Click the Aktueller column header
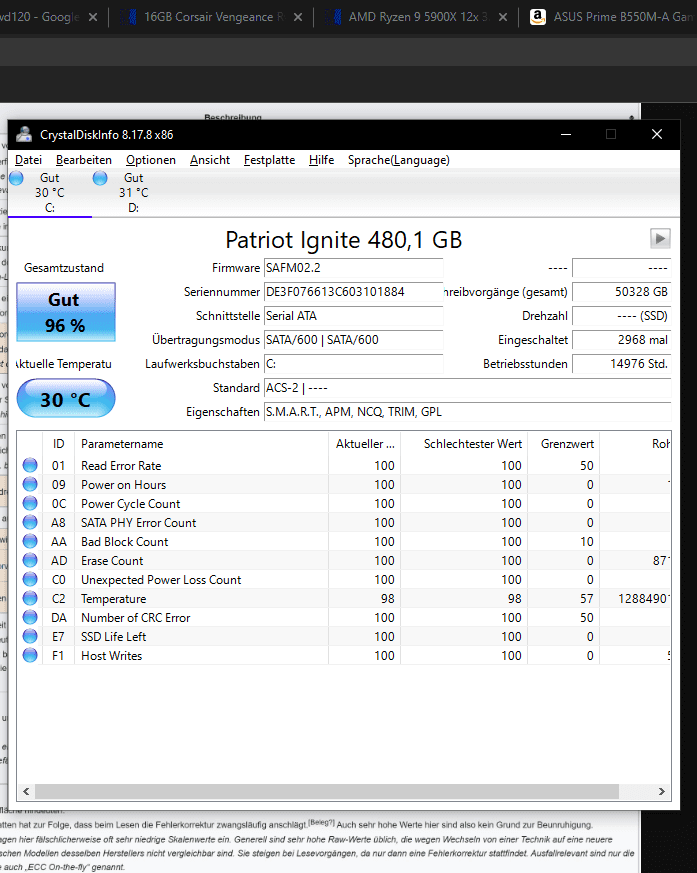This screenshot has width=697, height=873. [364, 444]
